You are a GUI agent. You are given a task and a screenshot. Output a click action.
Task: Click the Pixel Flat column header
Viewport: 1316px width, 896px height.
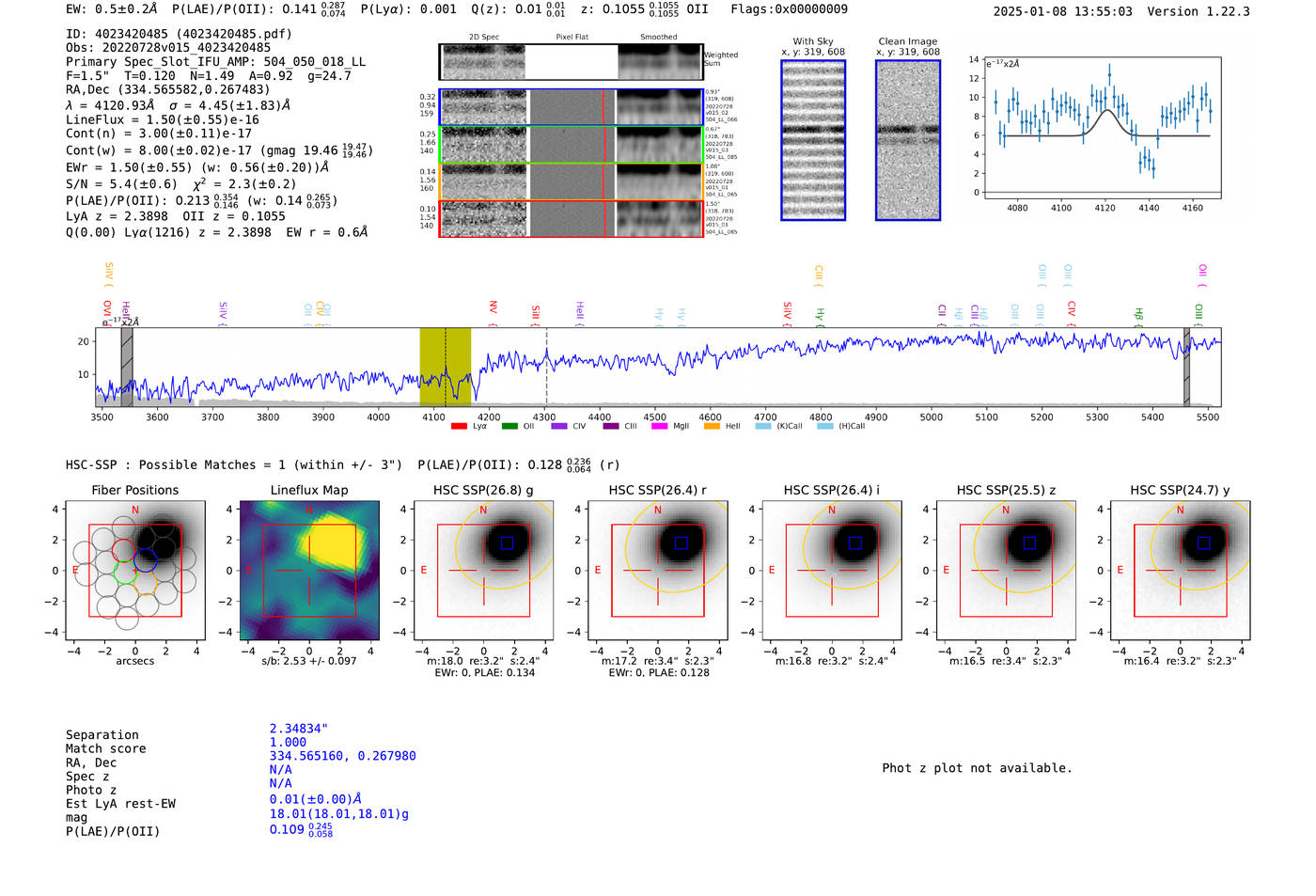[x=572, y=38]
